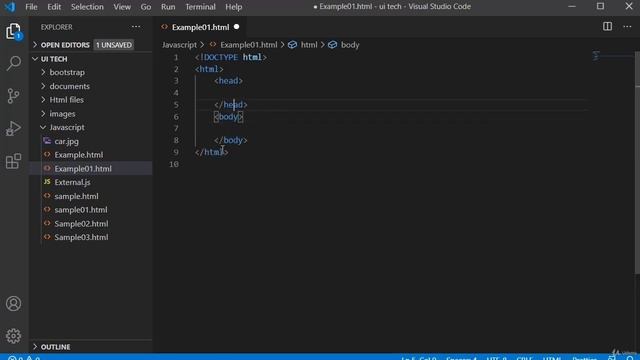Open the Go menu
Viewport: 640px width, 360px height.
point(146,7)
